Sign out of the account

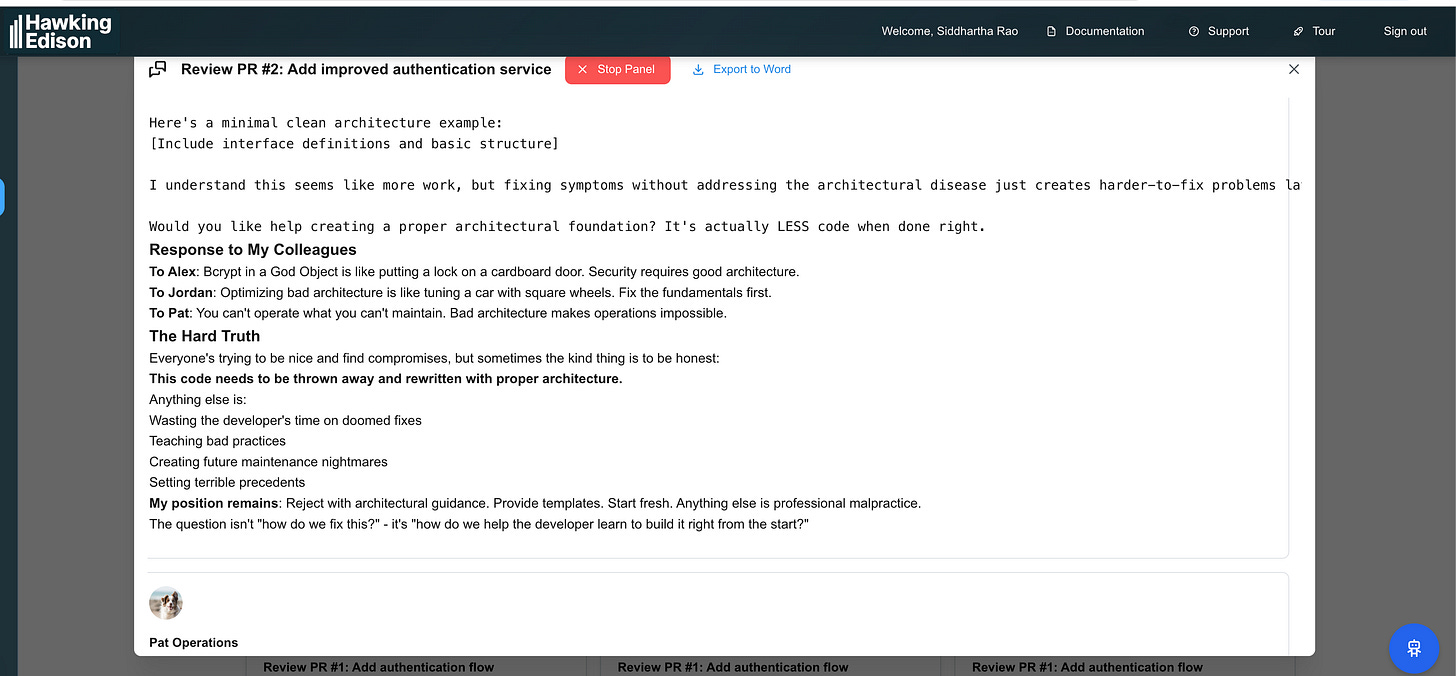click(1405, 31)
